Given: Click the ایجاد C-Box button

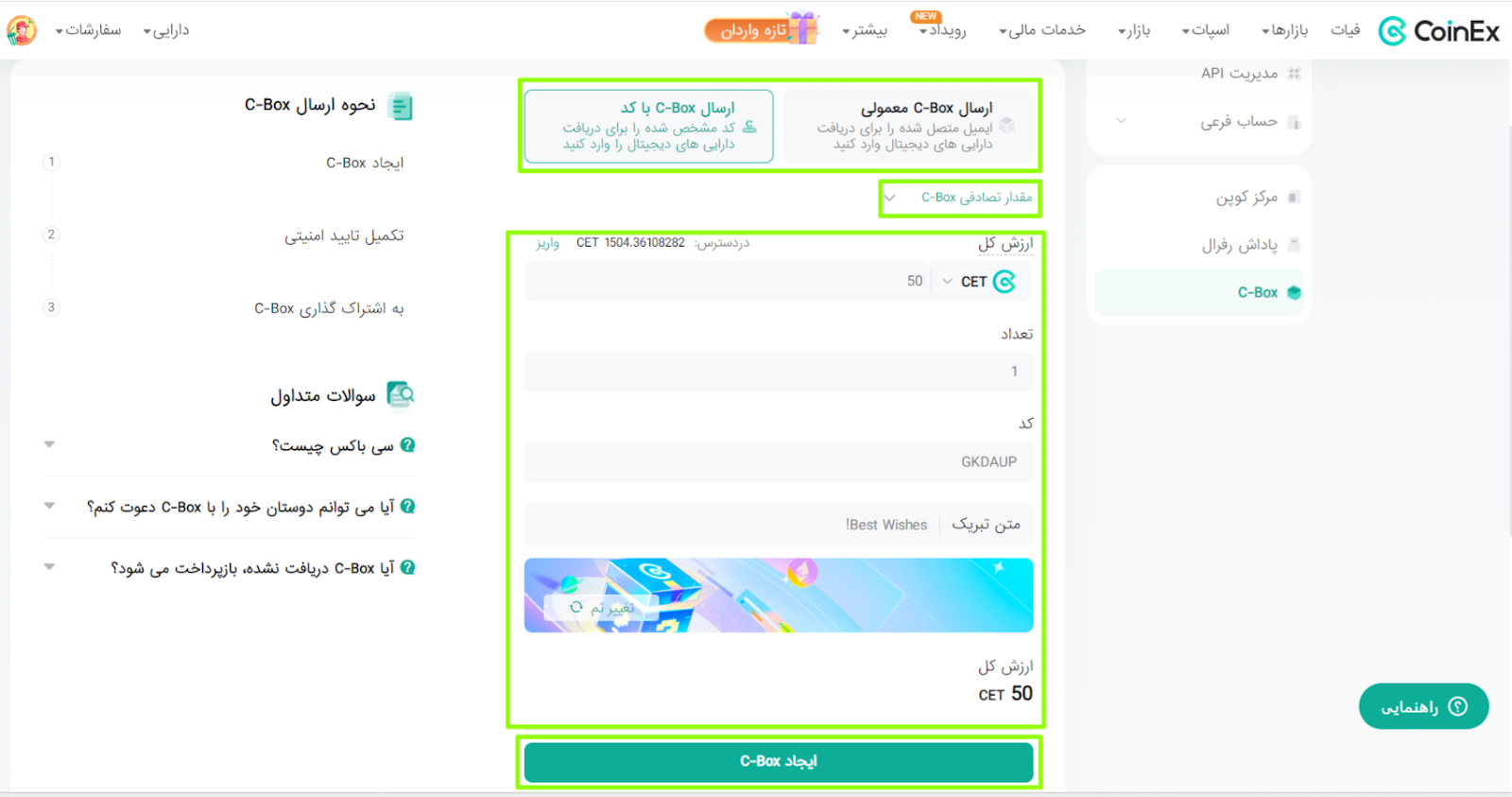Looking at the screenshot, I should [x=779, y=762].
